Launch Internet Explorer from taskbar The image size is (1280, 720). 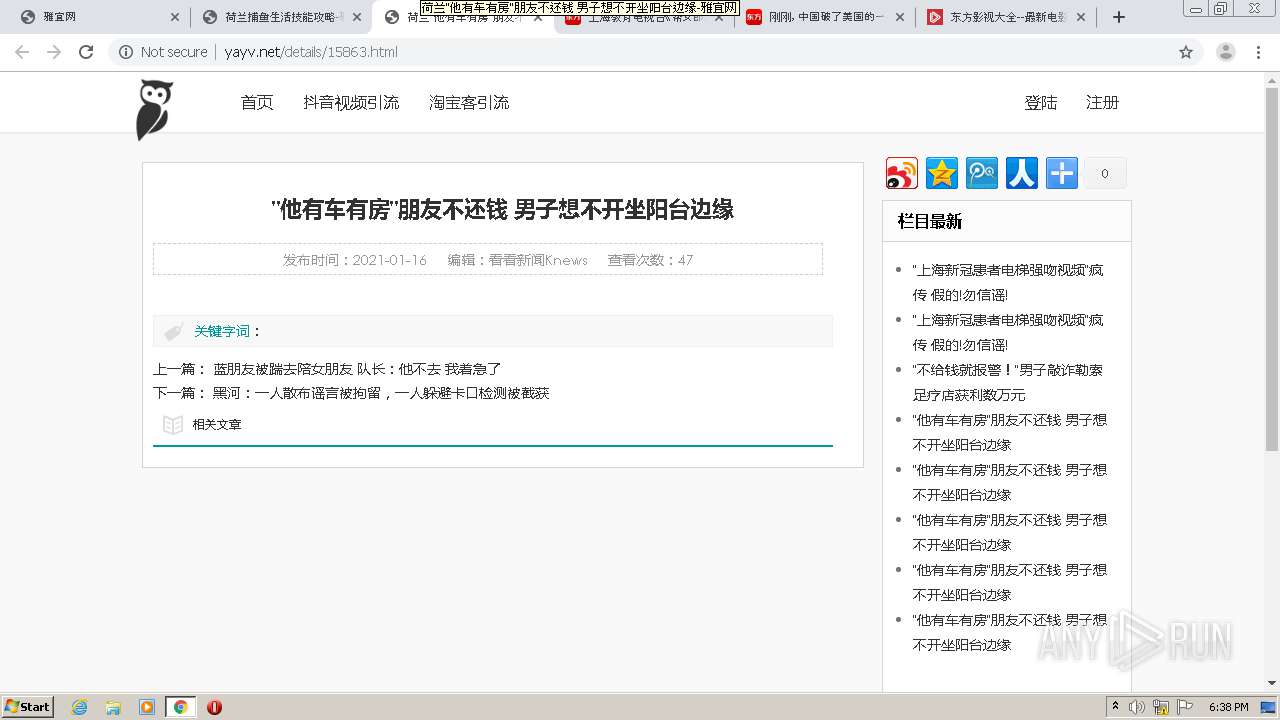pos(80,707)
